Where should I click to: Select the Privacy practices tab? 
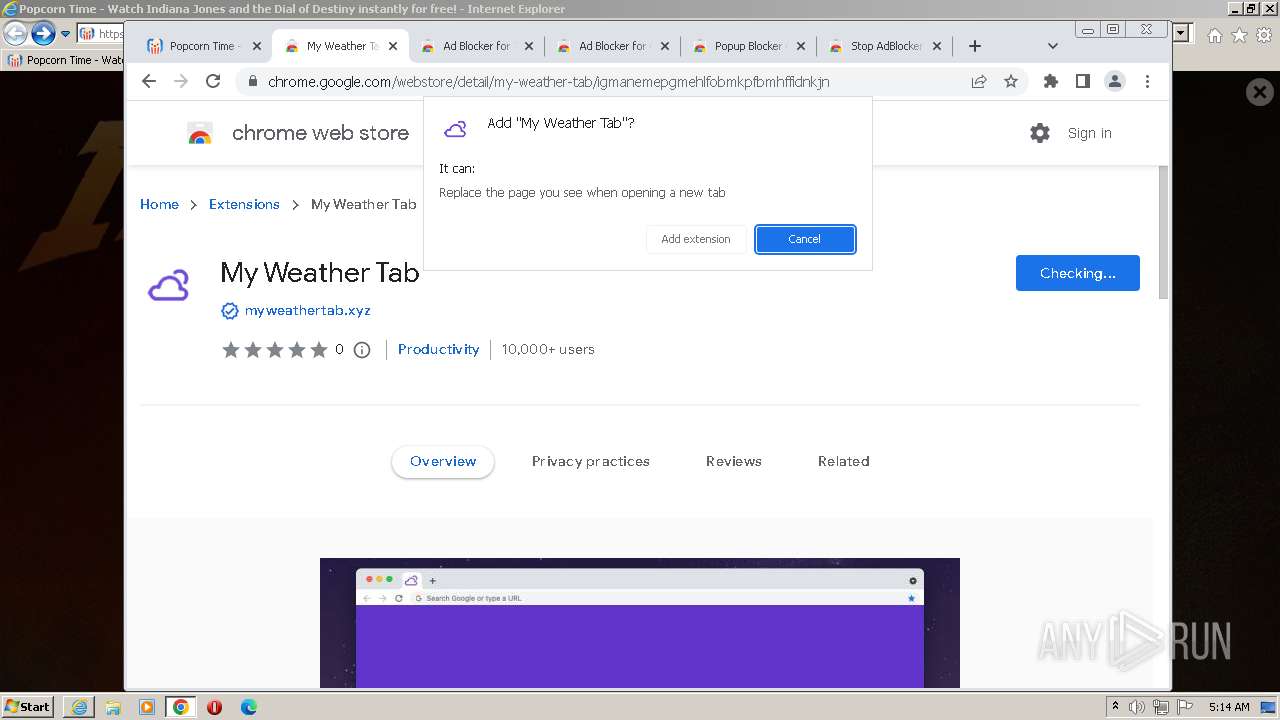[590, 461]
